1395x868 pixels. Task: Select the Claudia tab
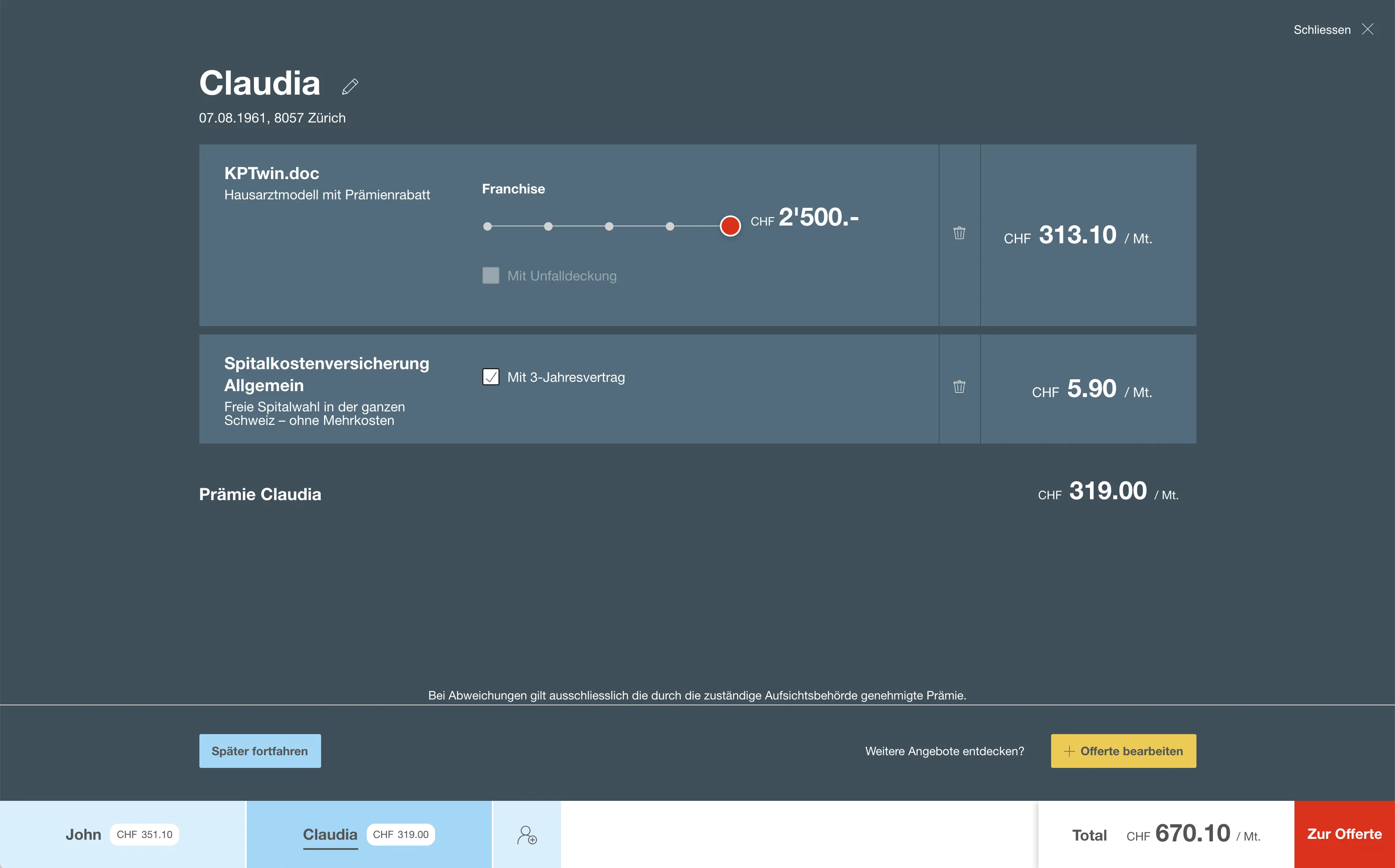(x=369, y=835)
